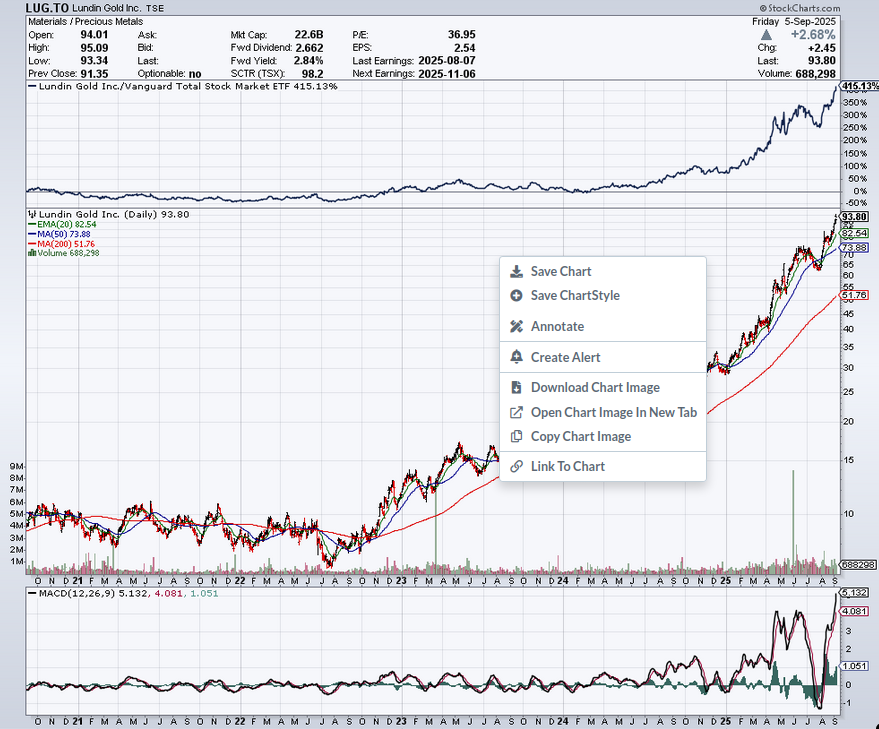
Task: Click the plus icon beside Save ChartStyle
Action: pyautogui.click(x=516, y=296)
